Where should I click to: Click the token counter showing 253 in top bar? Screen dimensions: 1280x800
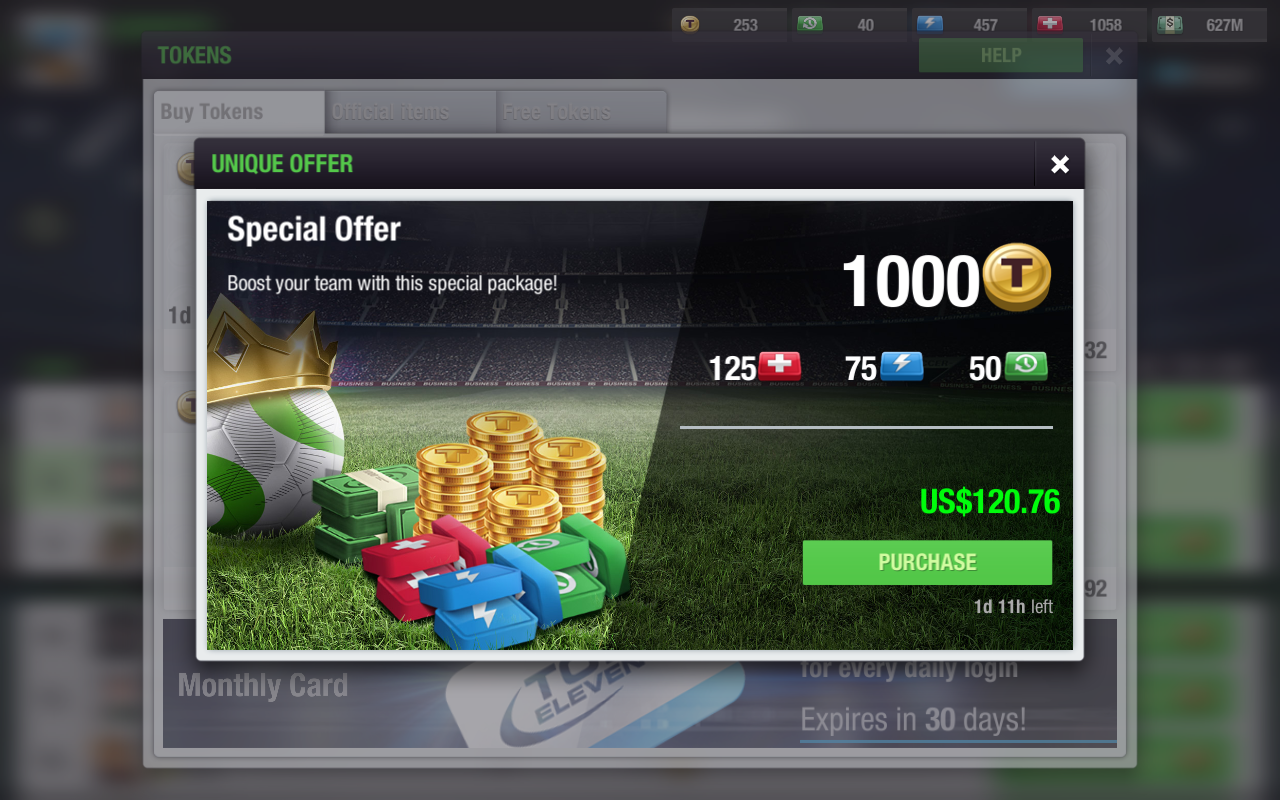(x=731, y=25)
